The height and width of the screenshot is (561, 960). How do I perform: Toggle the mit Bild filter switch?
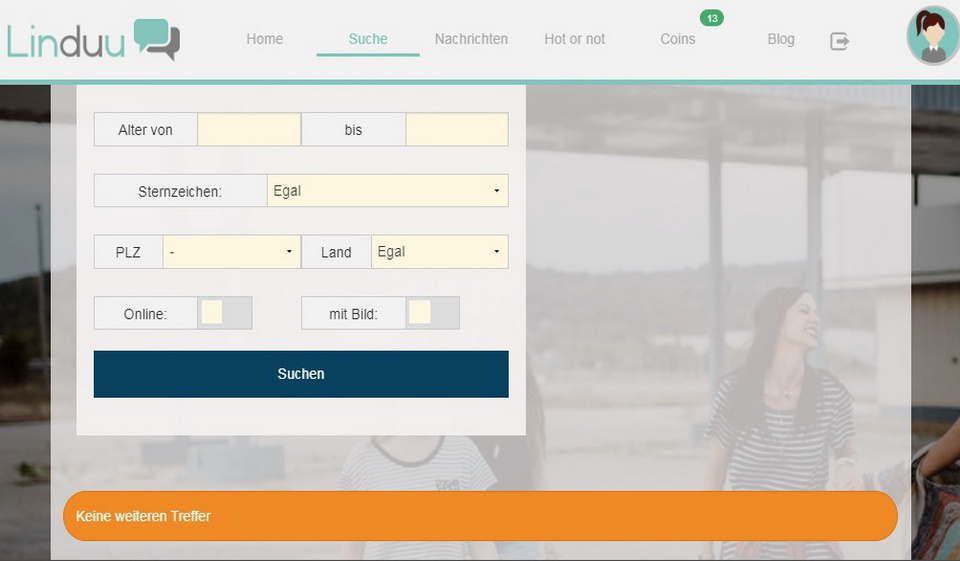pyautogui.click(x=432, y=313)
